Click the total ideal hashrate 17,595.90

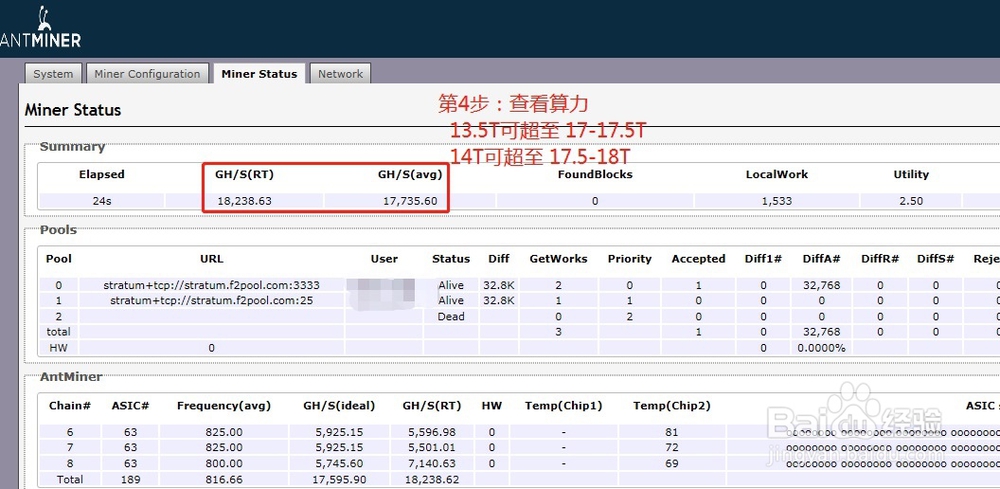[339, 479]
